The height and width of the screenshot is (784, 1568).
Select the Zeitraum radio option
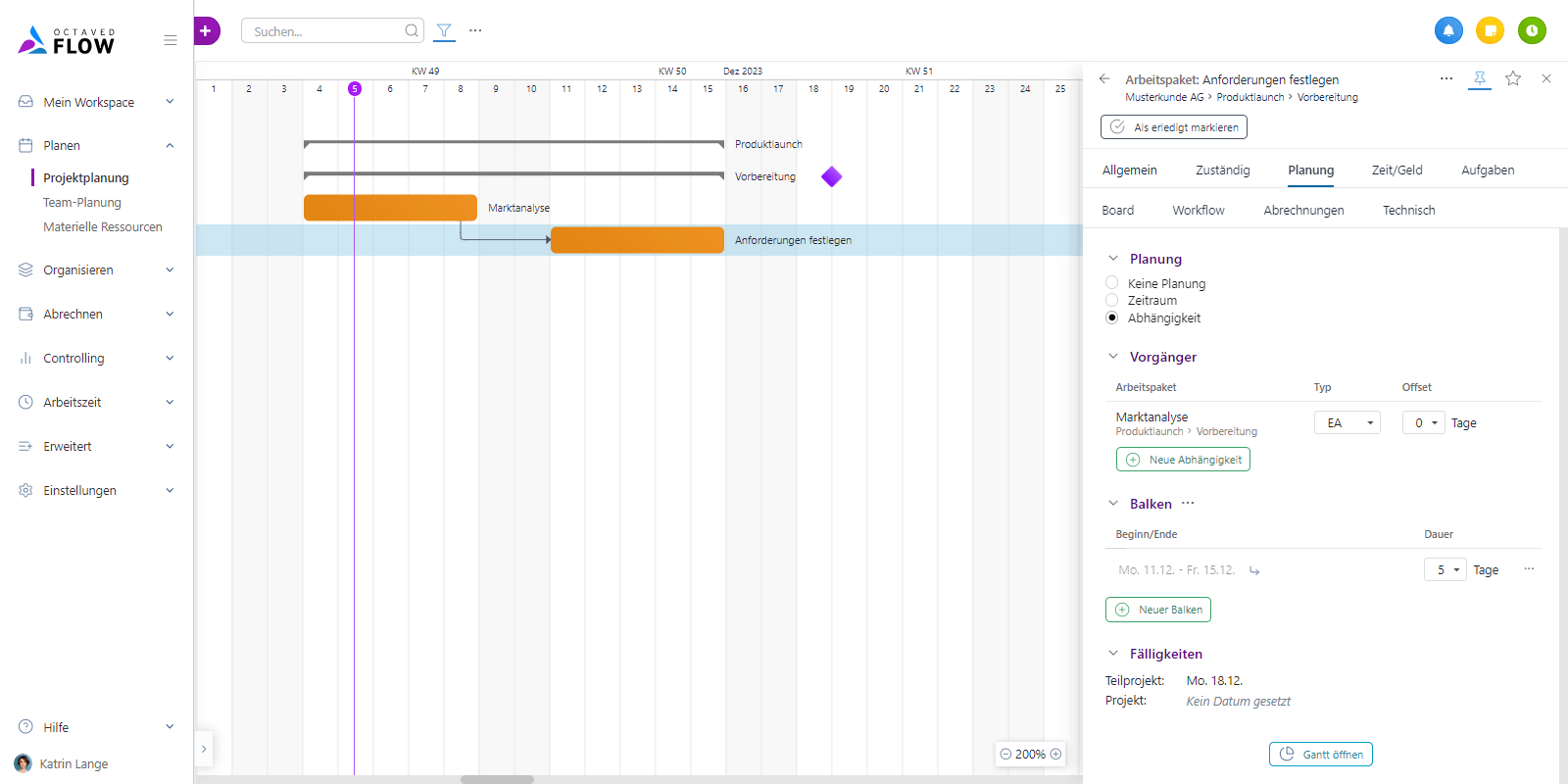pyautogui.click(x=1111, y=300)
